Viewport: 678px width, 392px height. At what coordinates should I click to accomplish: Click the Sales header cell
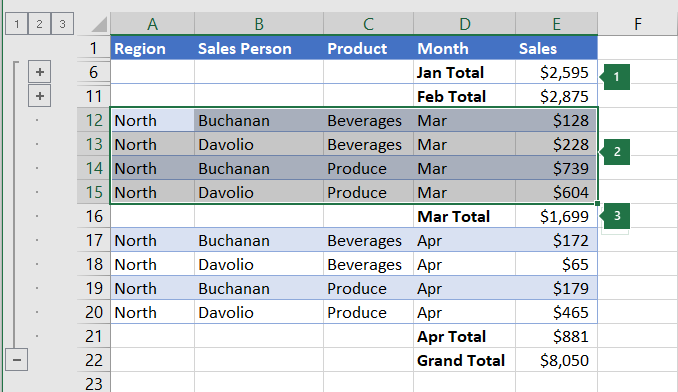click(556, 48)
